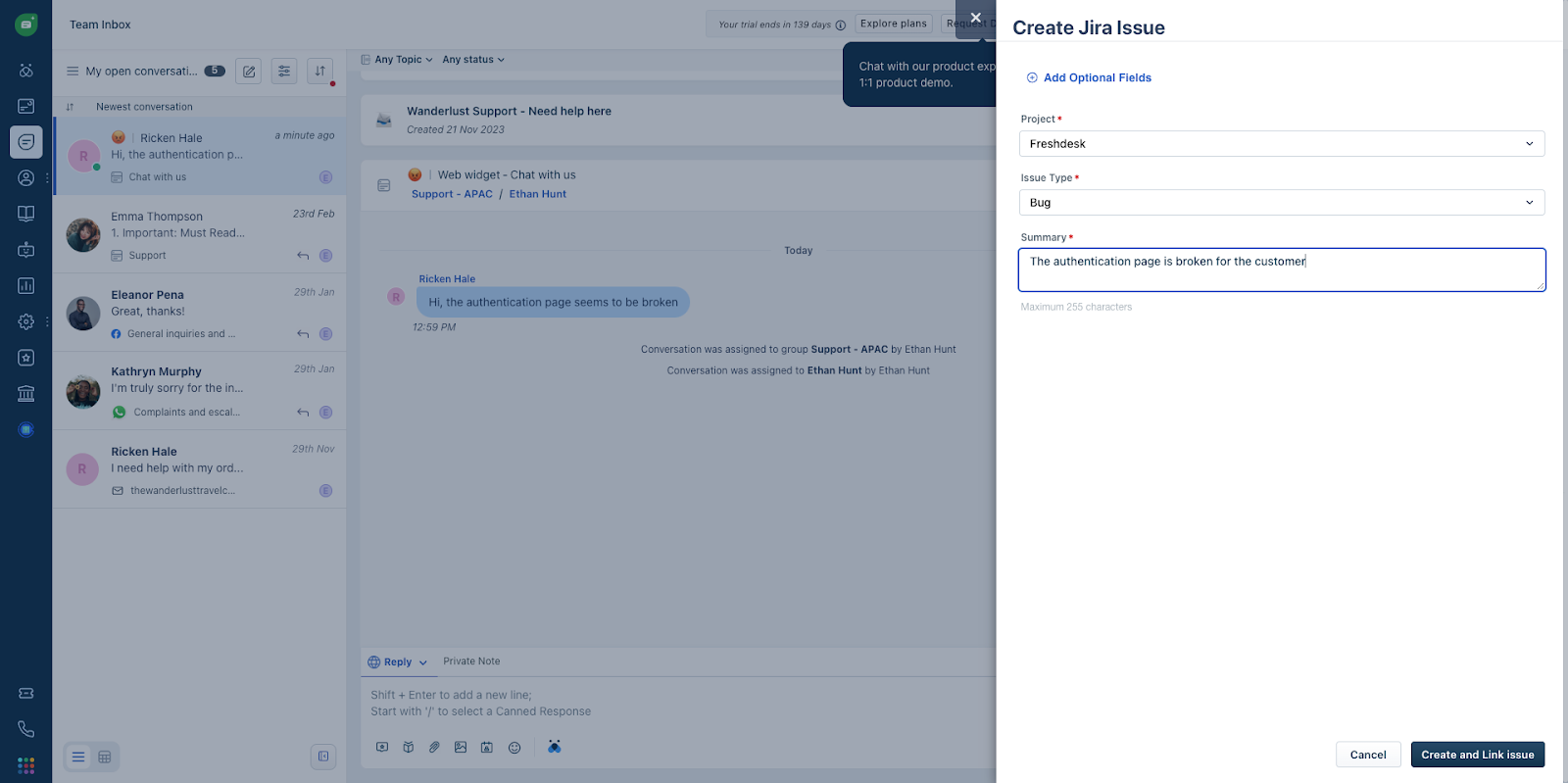Expand Add Optional Fields

click(1089, 77)
